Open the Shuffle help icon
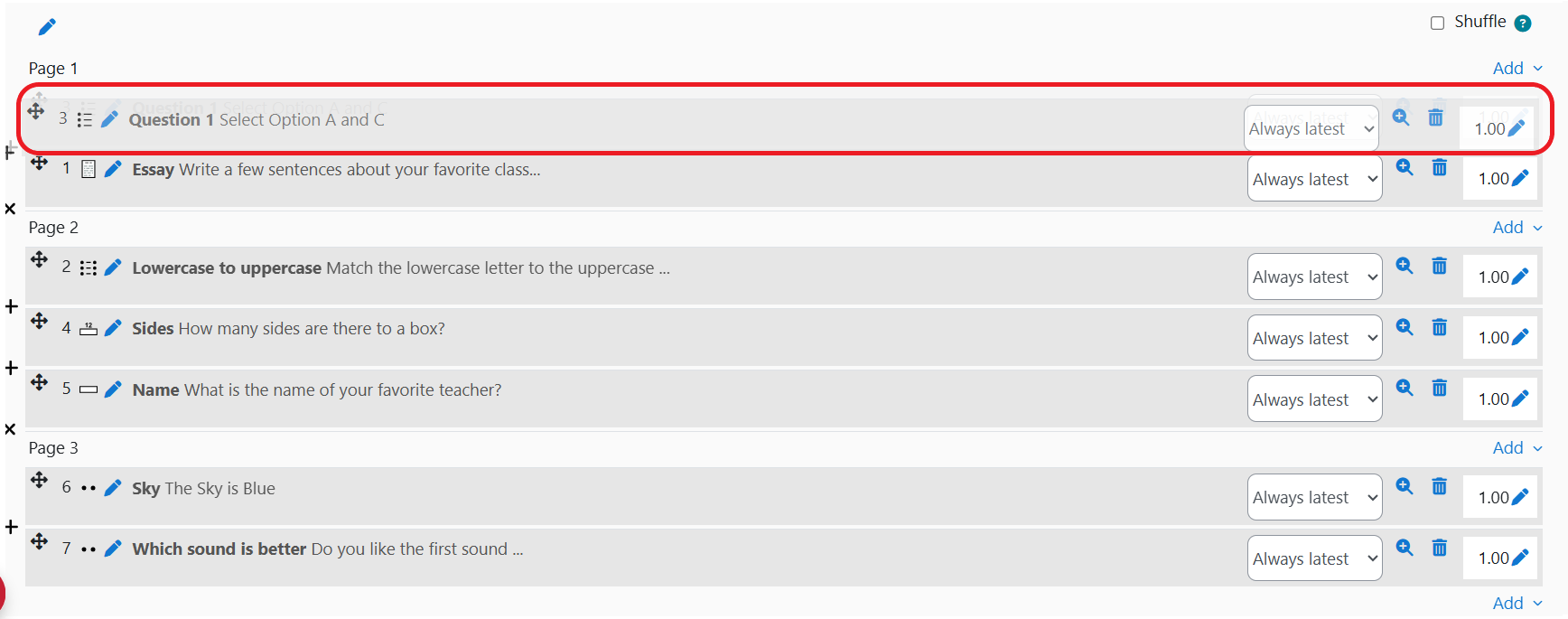 click(x=1523, y=23)
